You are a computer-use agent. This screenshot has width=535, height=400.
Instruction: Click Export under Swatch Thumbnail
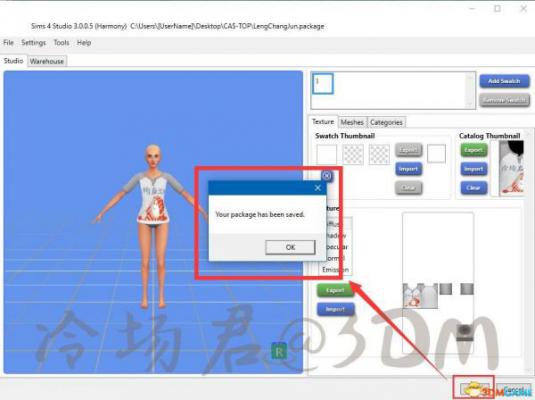(x=408, y=150)
